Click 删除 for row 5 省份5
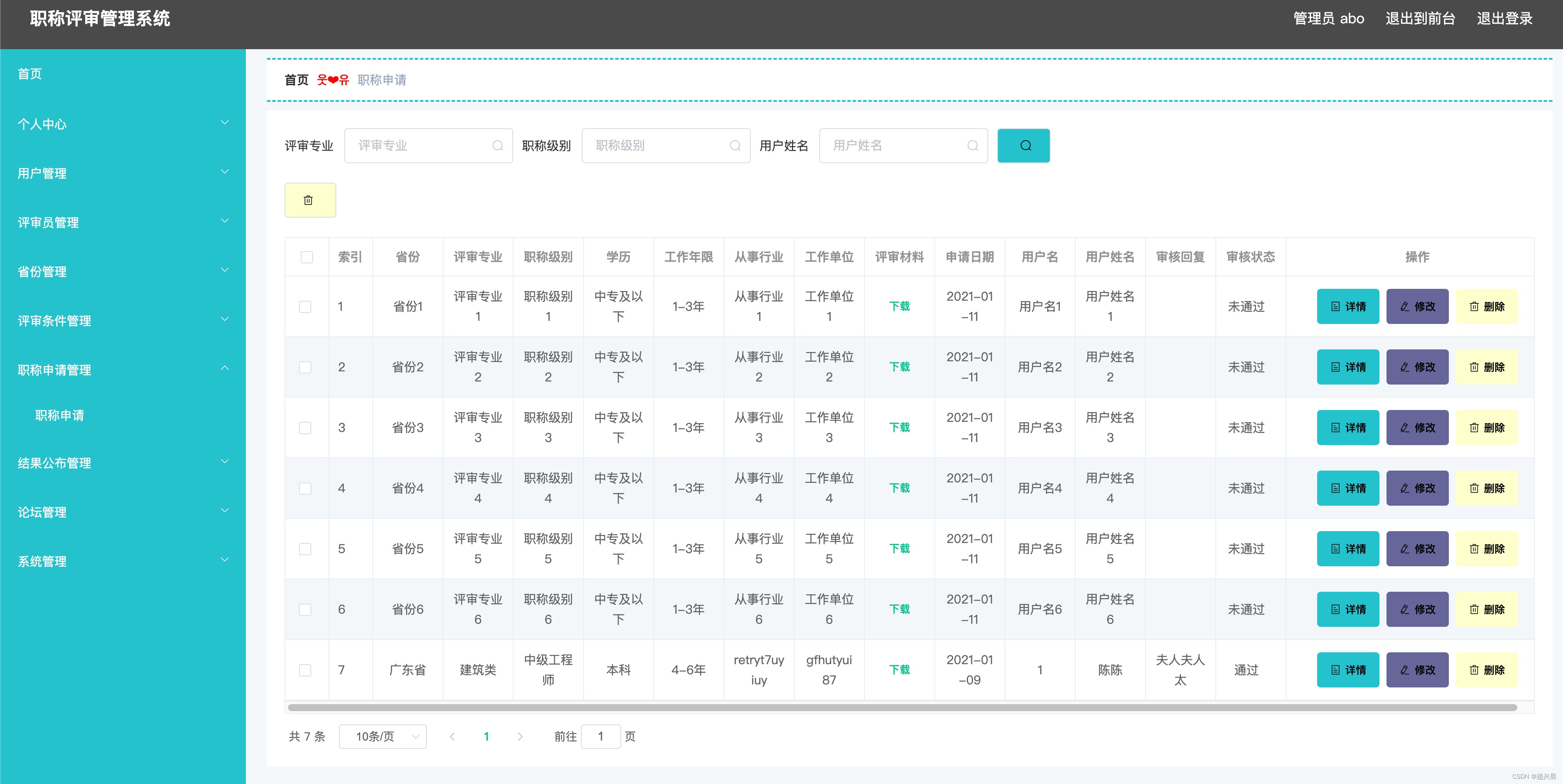Screen dimensions: 1563x784 click(x=1487, y=549)
